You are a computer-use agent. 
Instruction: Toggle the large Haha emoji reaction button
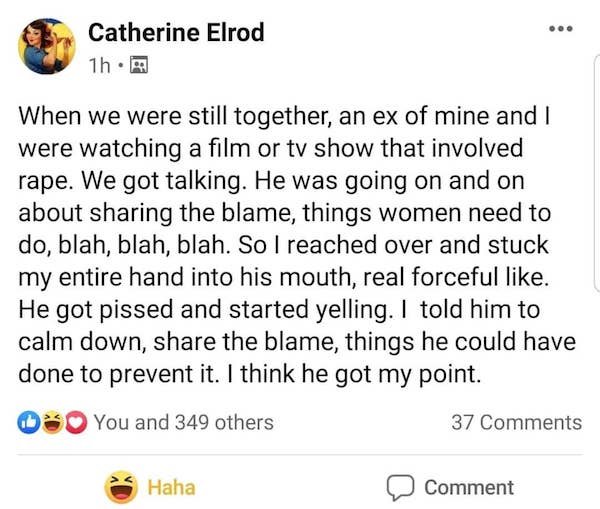click(x=121, y=487)
